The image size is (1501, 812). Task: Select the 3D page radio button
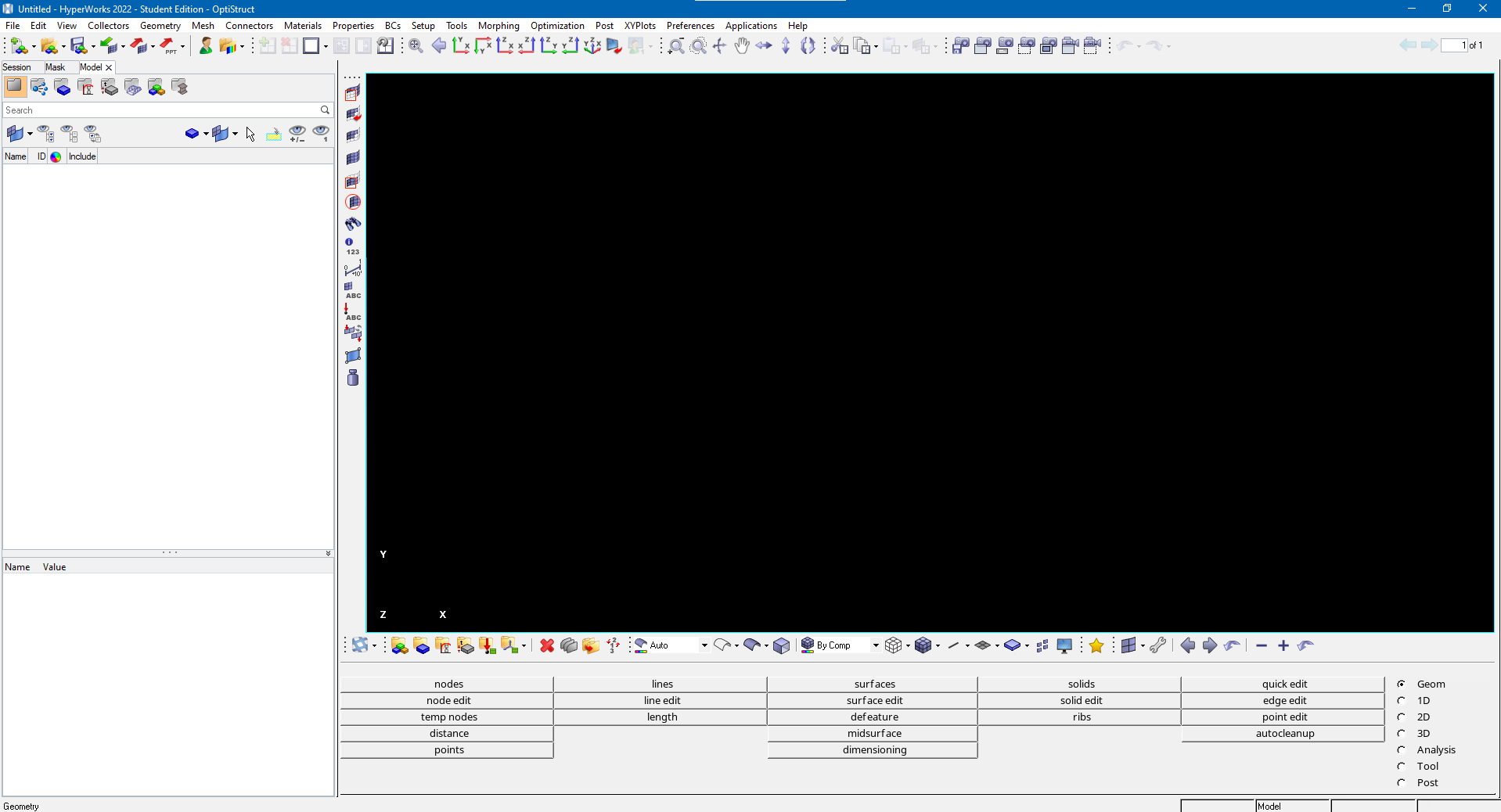[x=1402, y=733]
